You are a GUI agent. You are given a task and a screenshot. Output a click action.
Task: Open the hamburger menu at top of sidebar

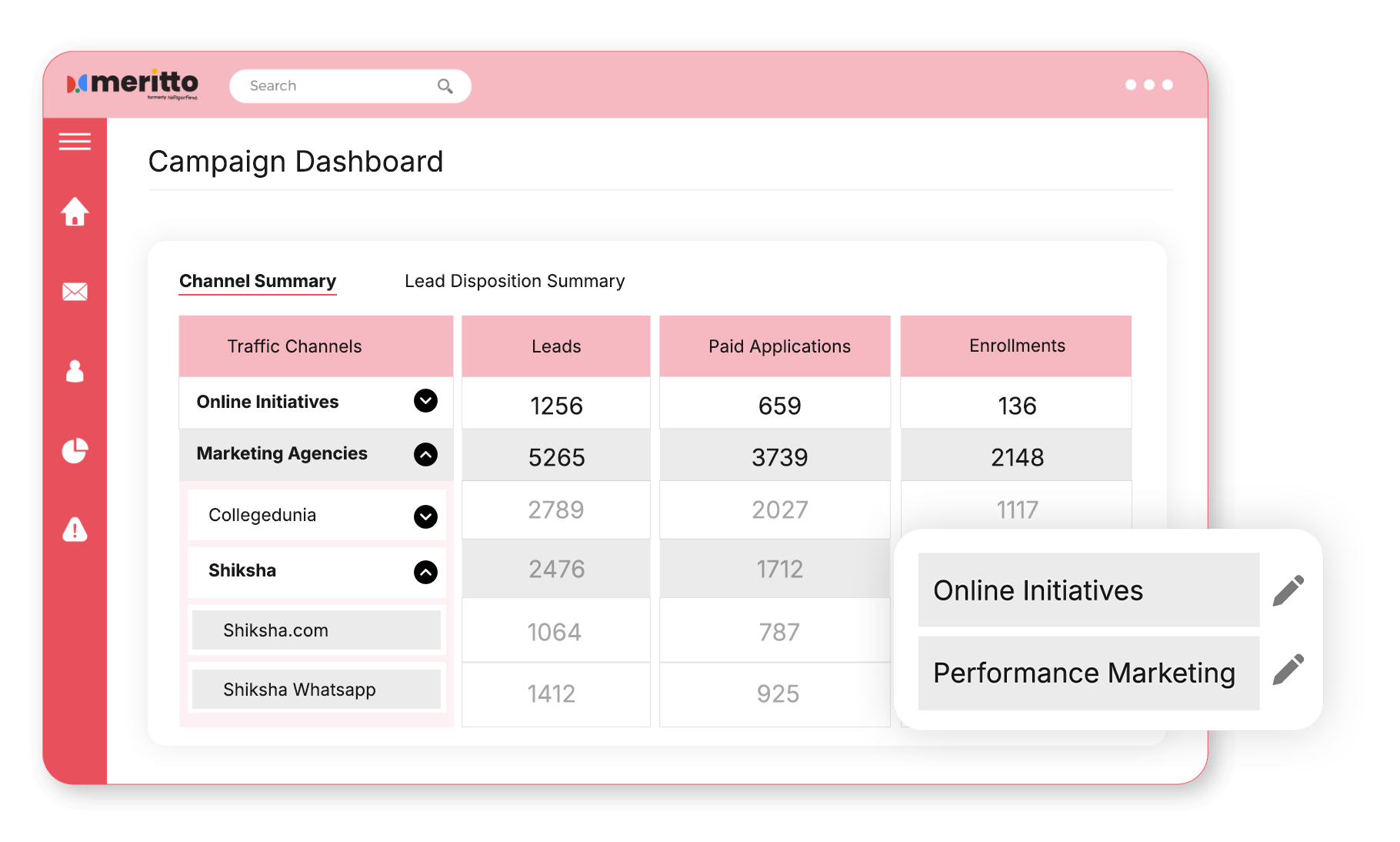(75, 142)
